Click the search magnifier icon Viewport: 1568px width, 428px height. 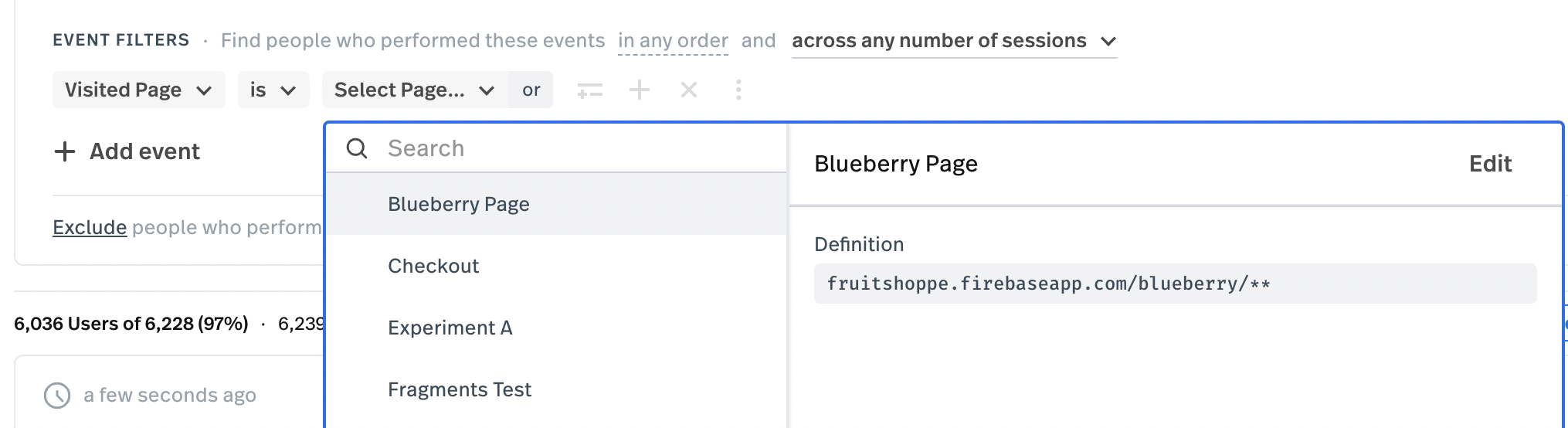357,148
